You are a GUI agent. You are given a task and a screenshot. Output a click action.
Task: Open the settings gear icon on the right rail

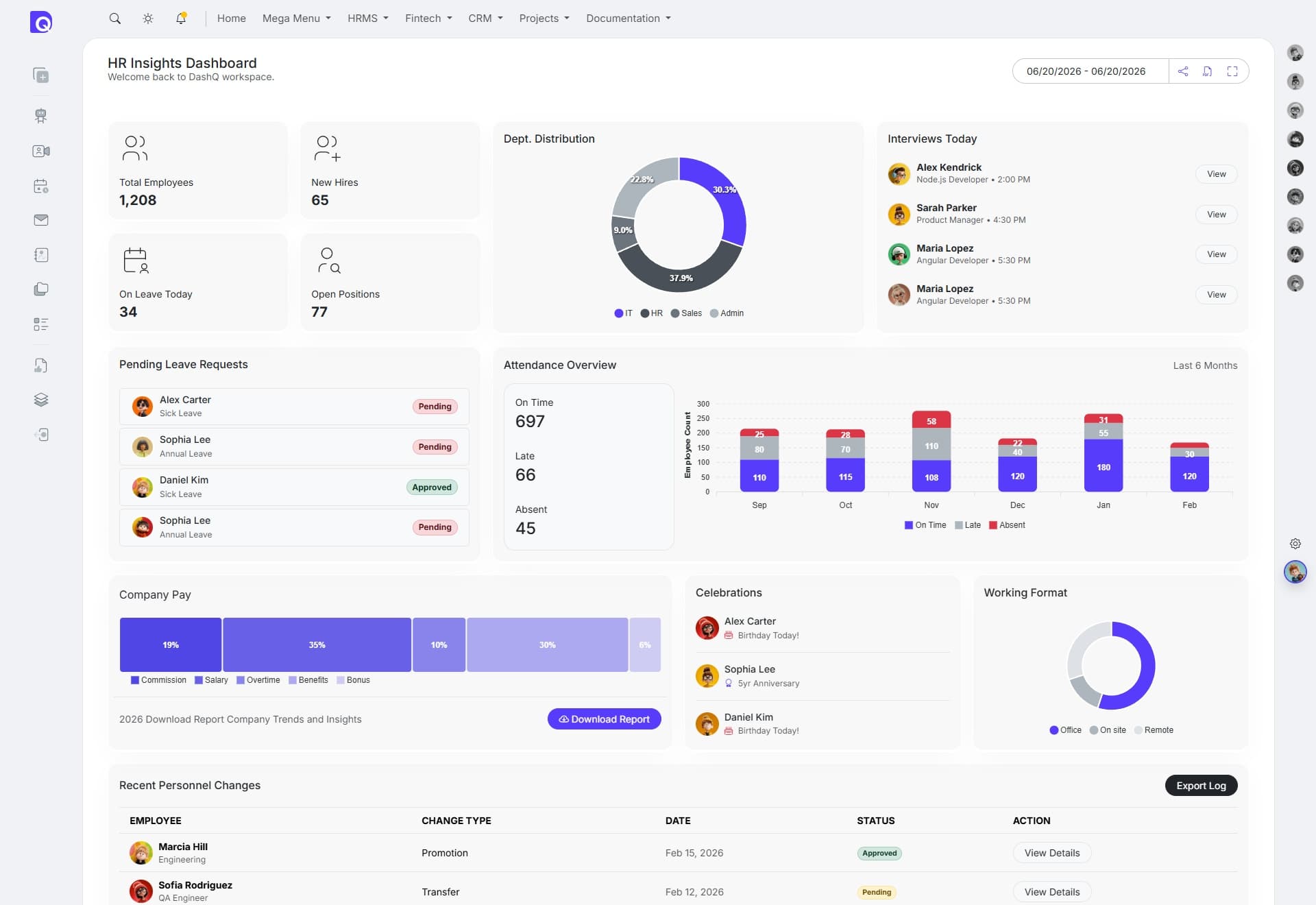[1295, 544]
